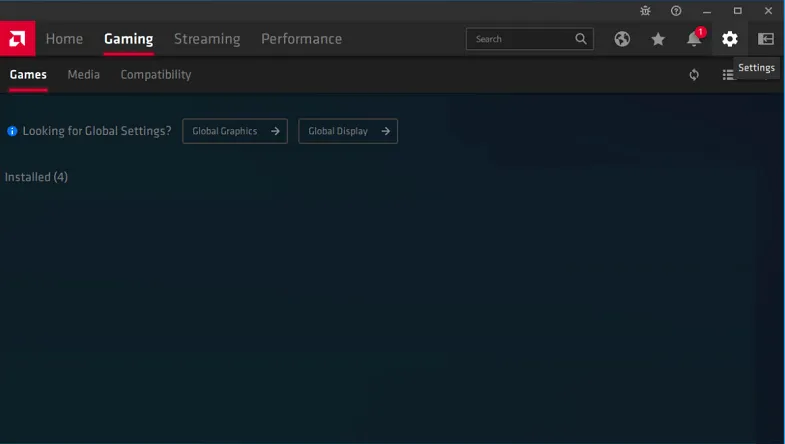Switch to list view icon
The image size is (785, 444).
(727, 75)
